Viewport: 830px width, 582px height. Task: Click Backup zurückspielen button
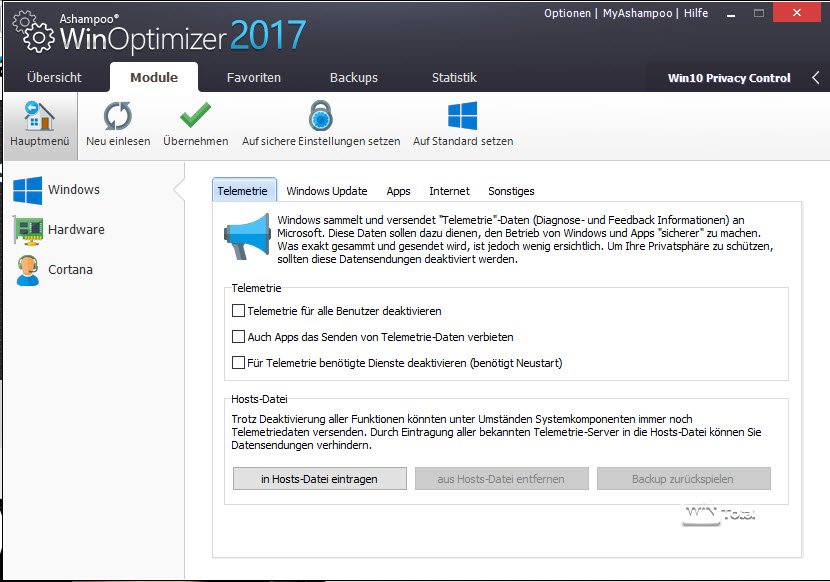[683, 479]
